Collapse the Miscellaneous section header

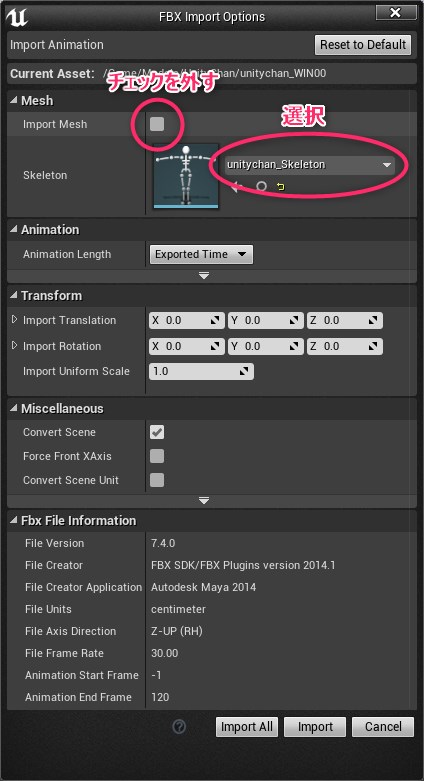tap(57, 408)
